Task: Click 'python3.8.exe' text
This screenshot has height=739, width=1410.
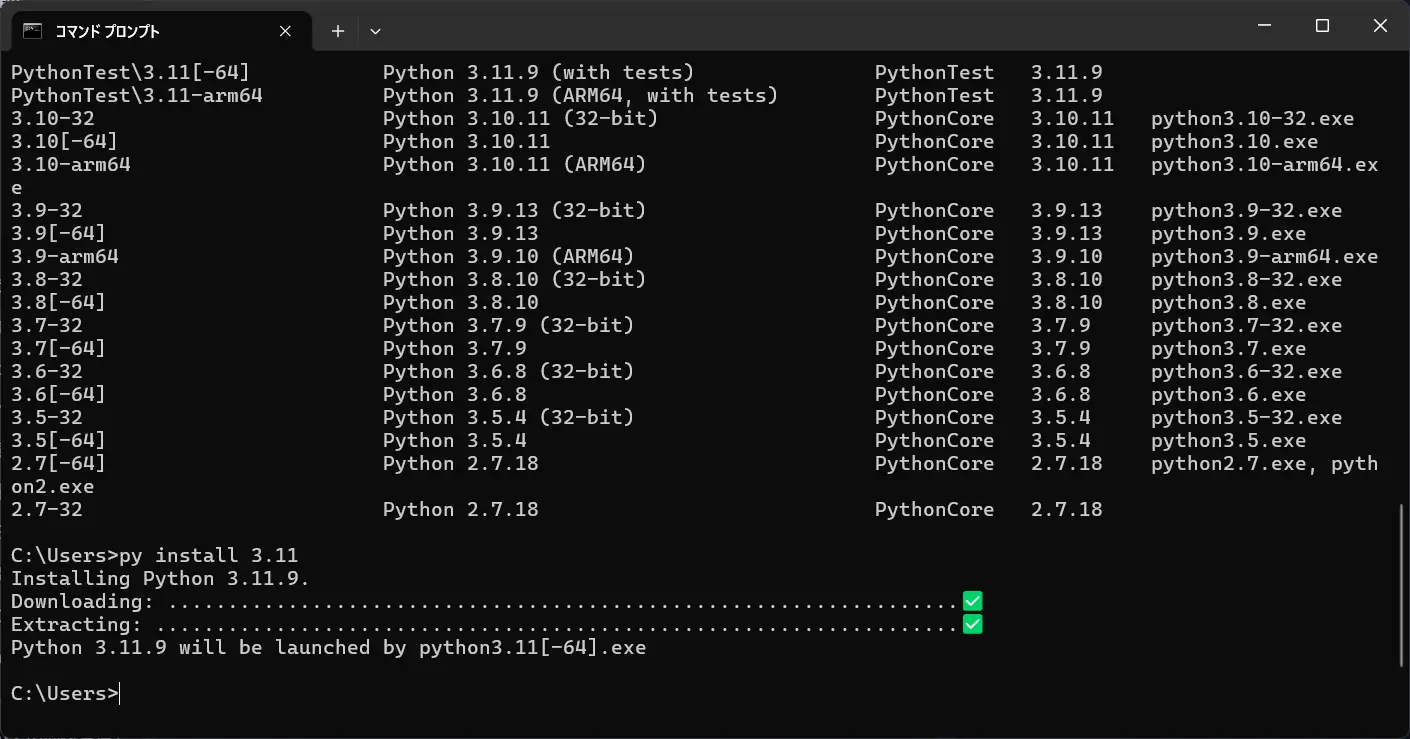Action: point(1228,302)
